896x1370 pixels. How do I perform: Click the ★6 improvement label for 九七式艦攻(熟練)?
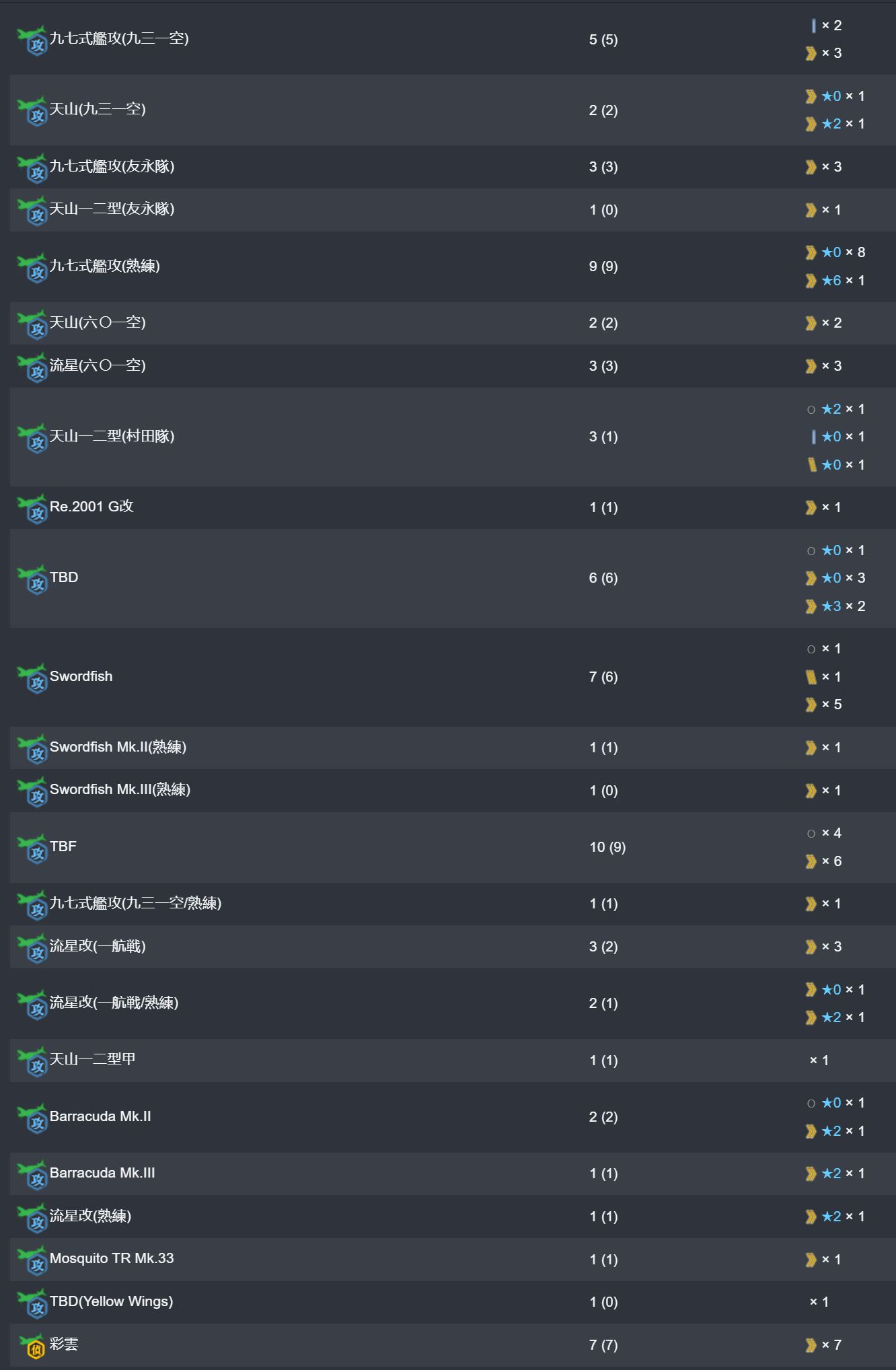point(831,281)
